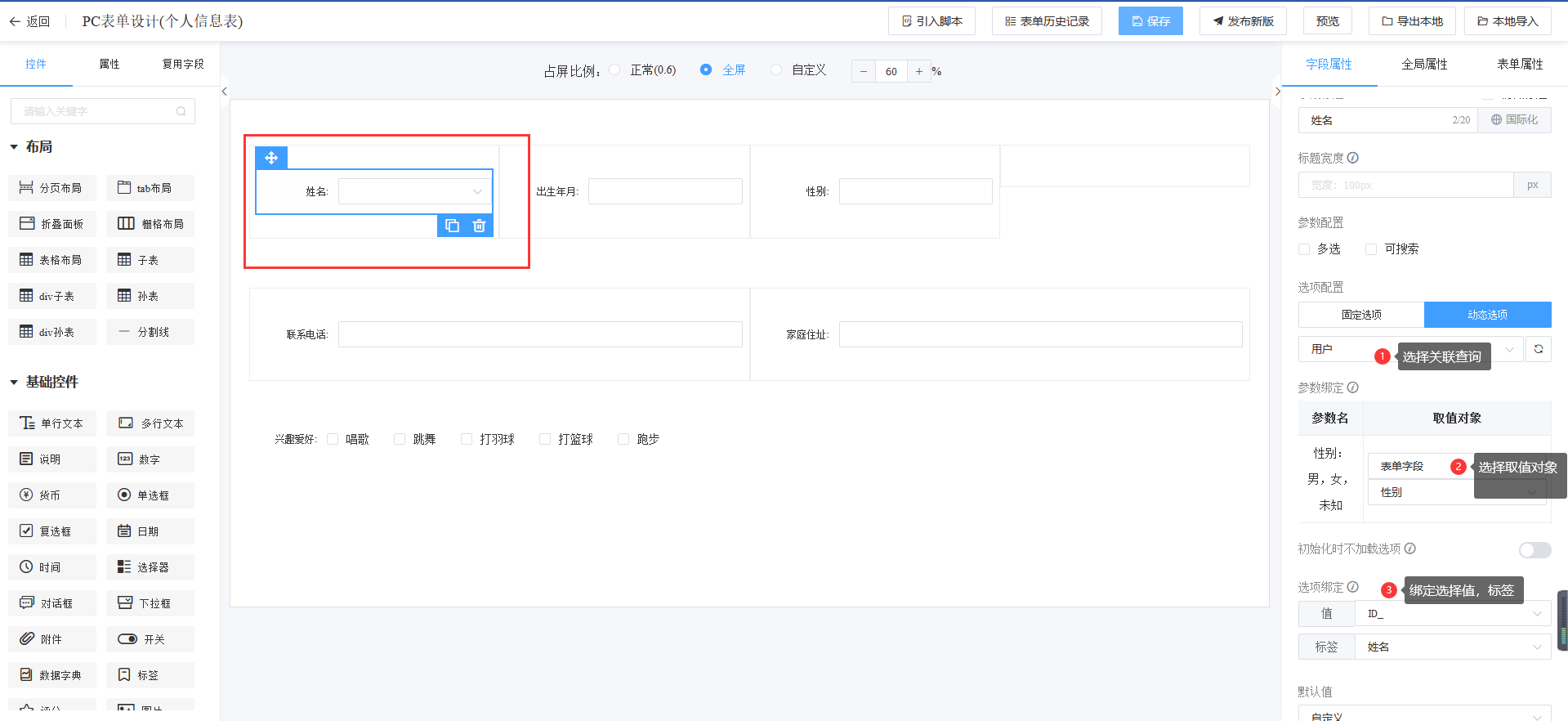
Task: Enable the 多选 checkbox
Action: point(1304,249)
